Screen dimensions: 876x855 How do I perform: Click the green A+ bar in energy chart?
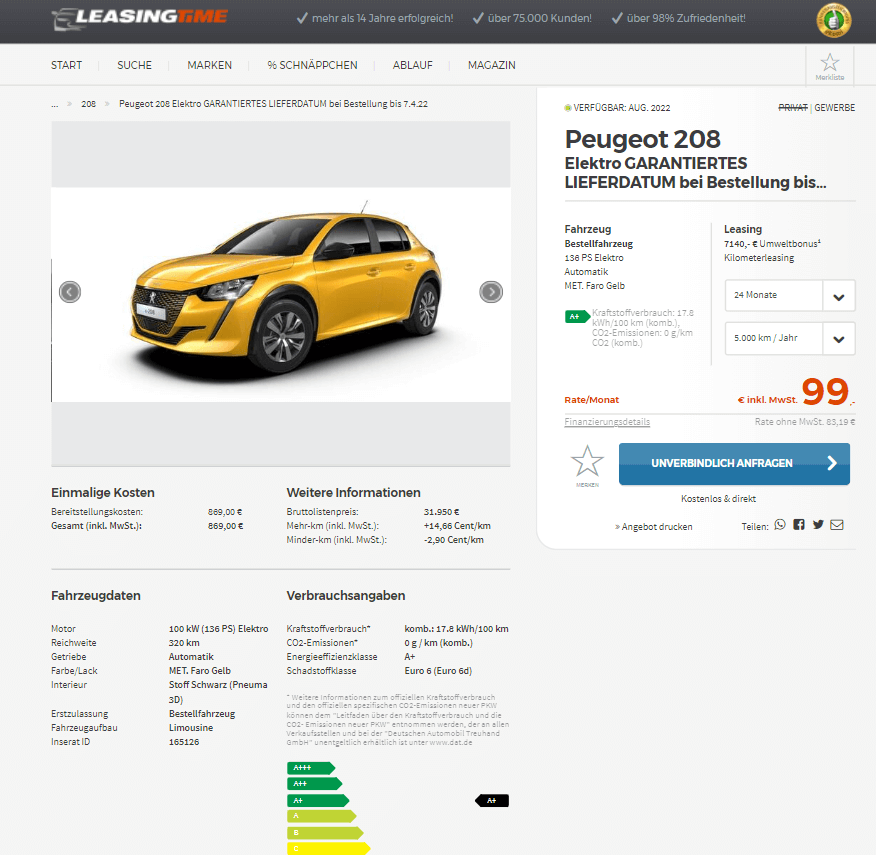[318, 801]
